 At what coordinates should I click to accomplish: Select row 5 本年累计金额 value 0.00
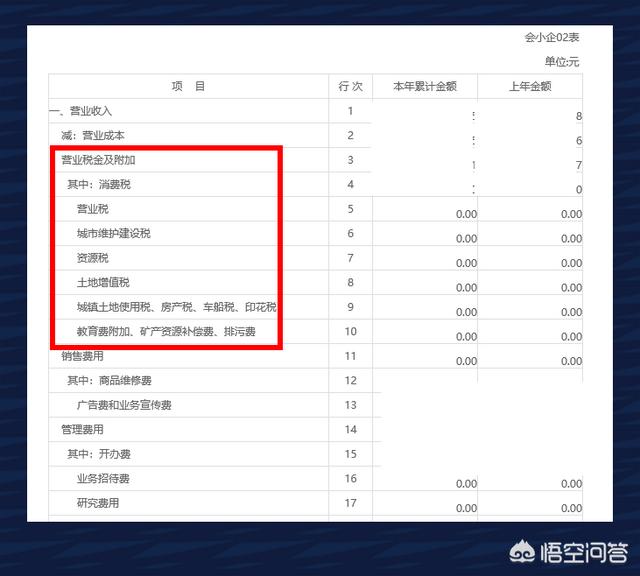(x=467, y=214)
